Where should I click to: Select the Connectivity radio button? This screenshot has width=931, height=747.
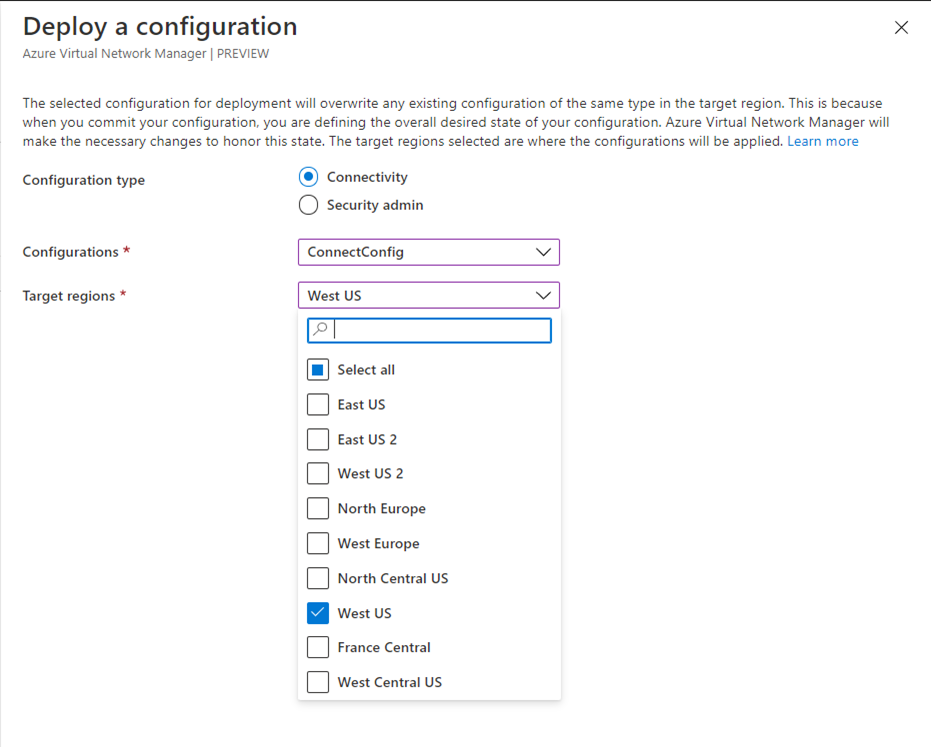coord(309,177)
